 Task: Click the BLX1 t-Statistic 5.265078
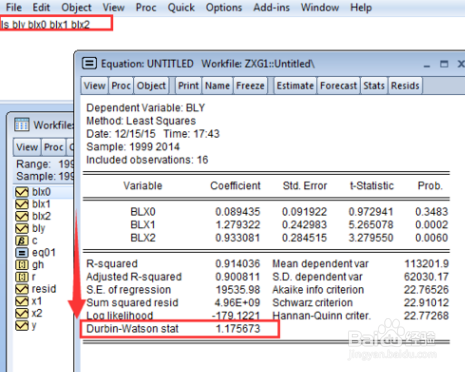(371, 225)
